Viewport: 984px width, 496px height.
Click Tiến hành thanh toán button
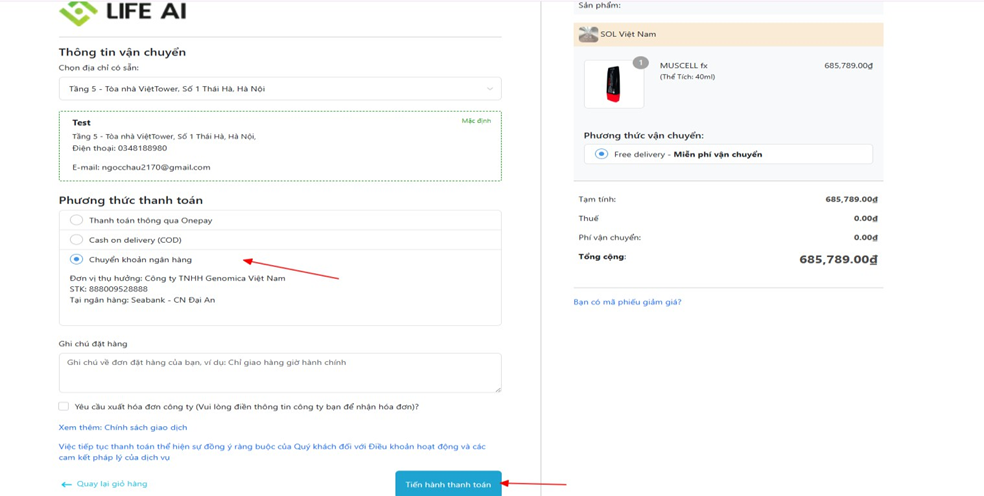click(x=448, y=484)
